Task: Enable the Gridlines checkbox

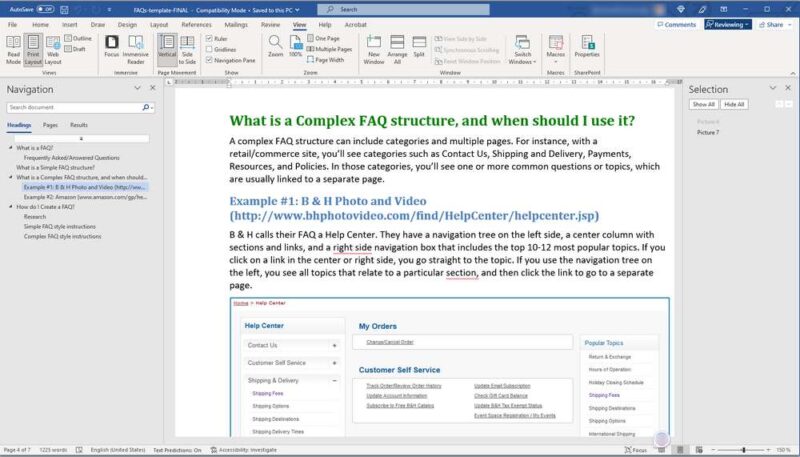Action: pyautogui.click(x=209, y=49)
